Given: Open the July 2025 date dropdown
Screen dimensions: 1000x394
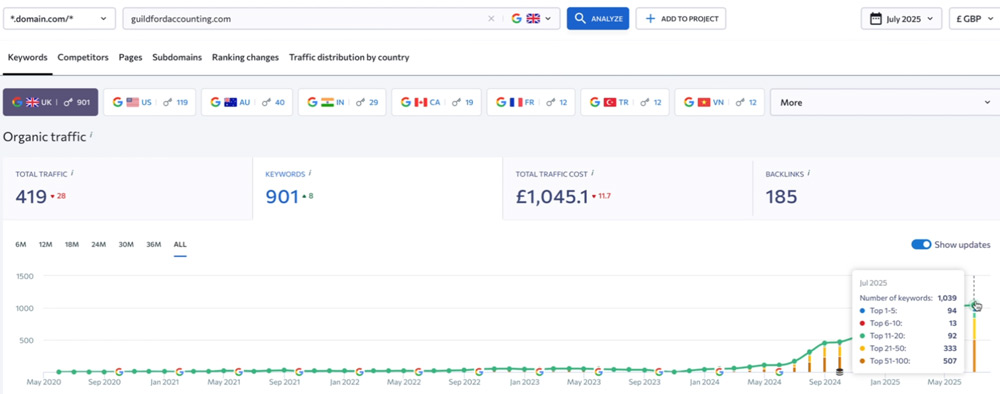Looking at the screenshot, I should coord(901,18).
